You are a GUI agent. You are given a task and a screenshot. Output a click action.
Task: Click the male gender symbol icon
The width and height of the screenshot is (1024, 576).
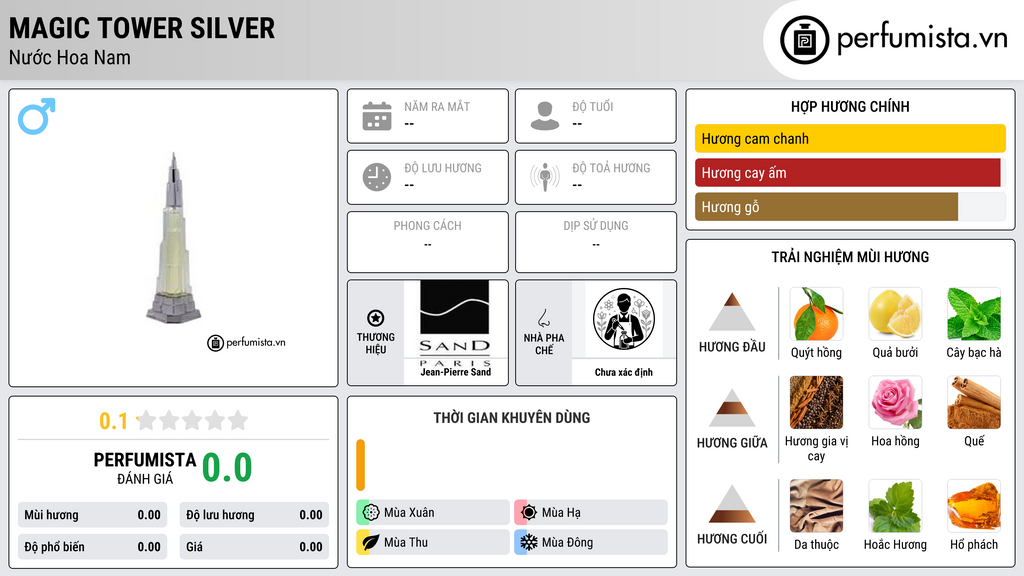37,116
